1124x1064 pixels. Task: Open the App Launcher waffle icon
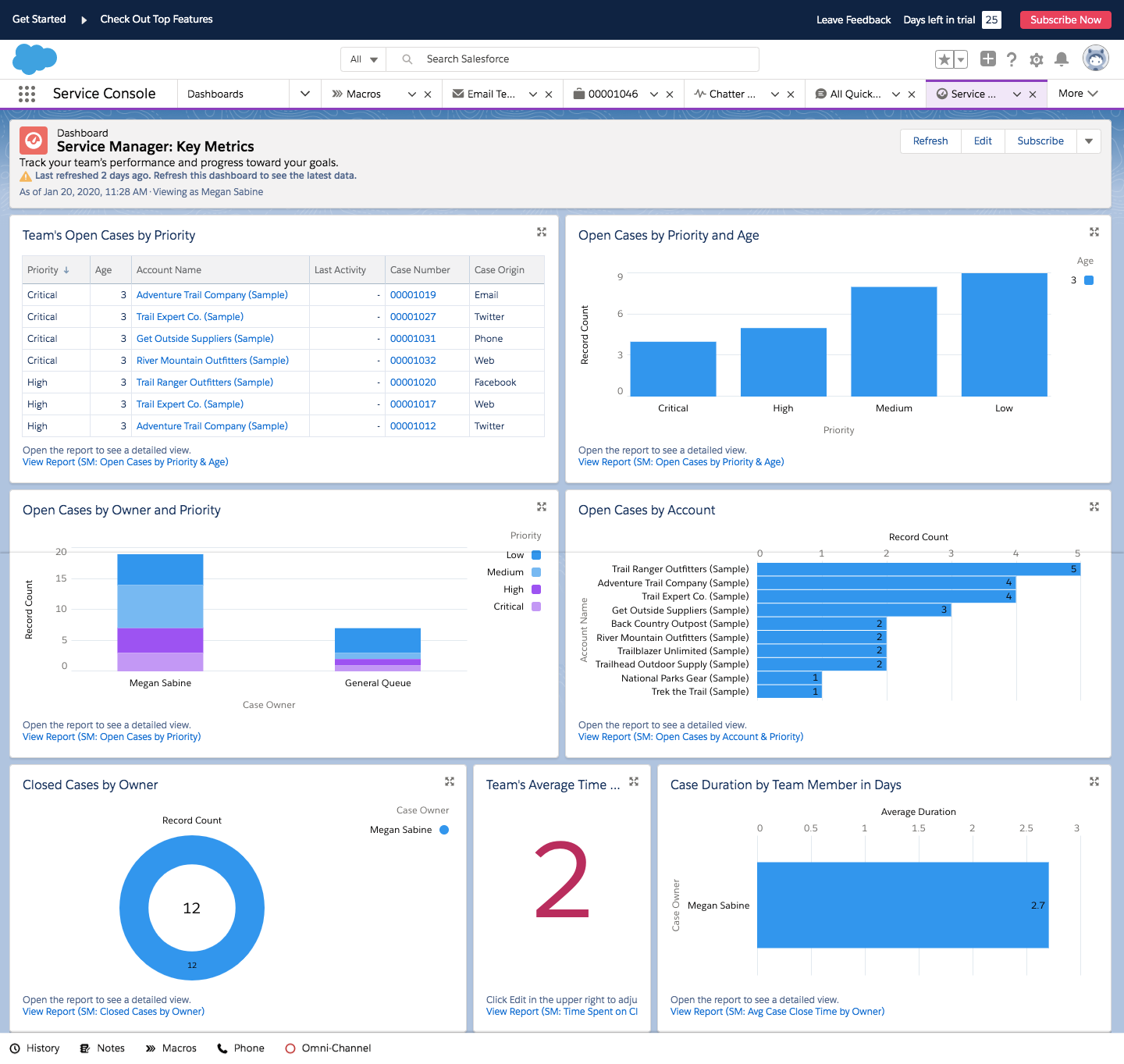point(27,93)
